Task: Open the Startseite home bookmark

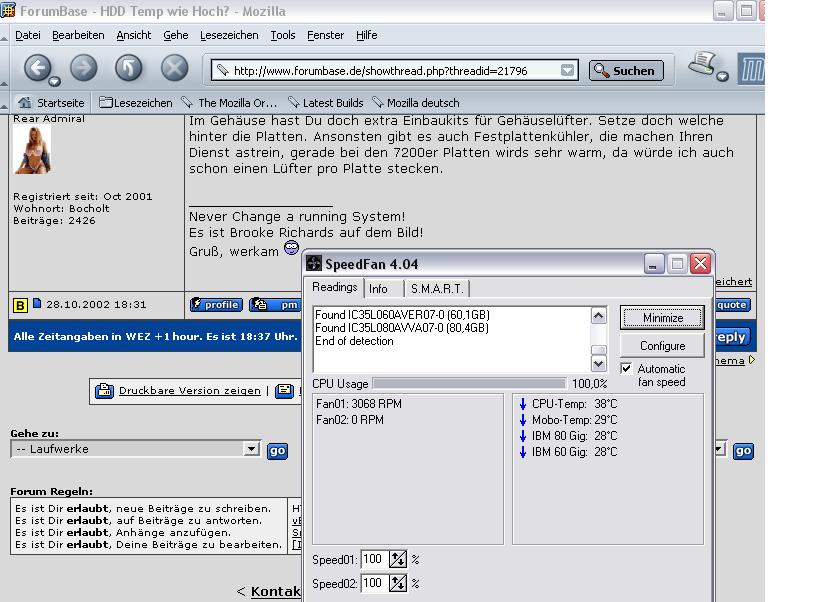Action: coord(51,103)
